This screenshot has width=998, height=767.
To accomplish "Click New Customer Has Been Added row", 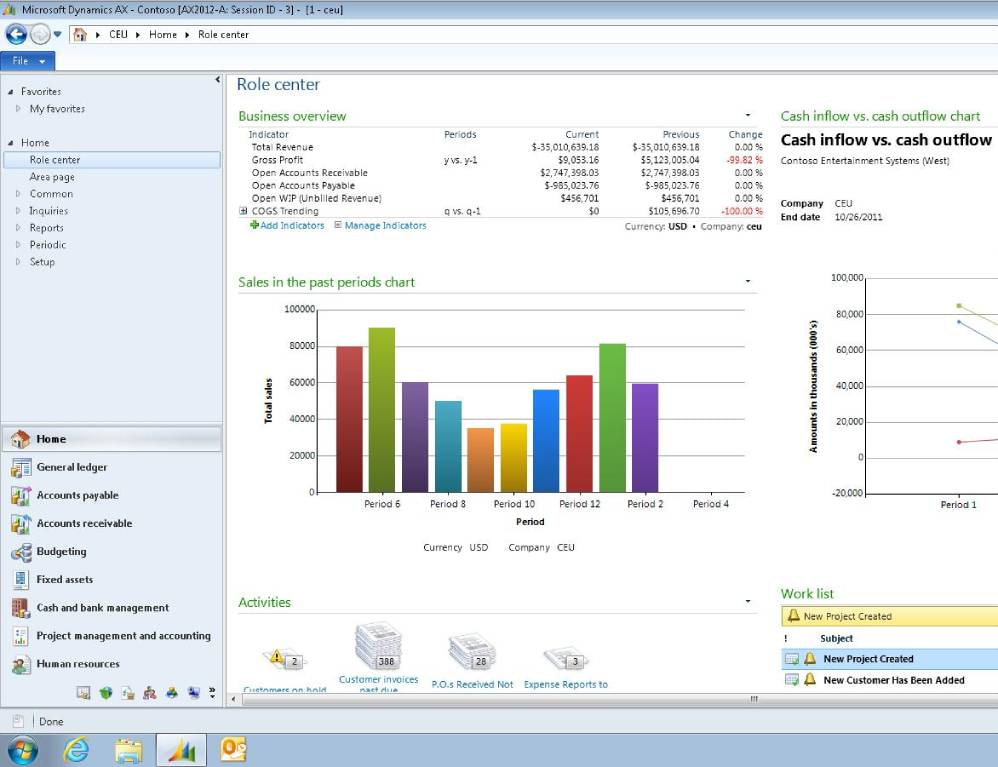I will pos(889,680).
